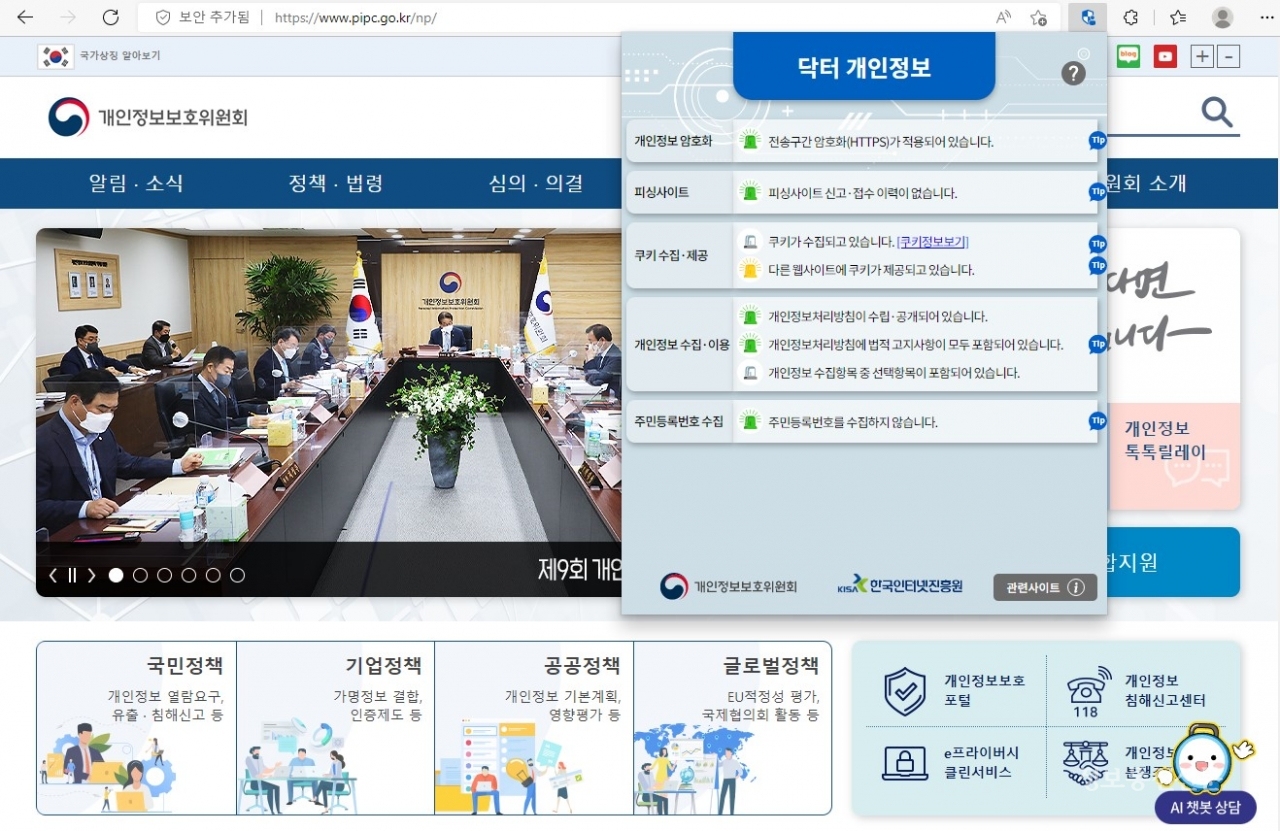The image size is (1280, 831).
Task: Expand the 관련사이트 info panel
Action: (x=1043, y=587)
